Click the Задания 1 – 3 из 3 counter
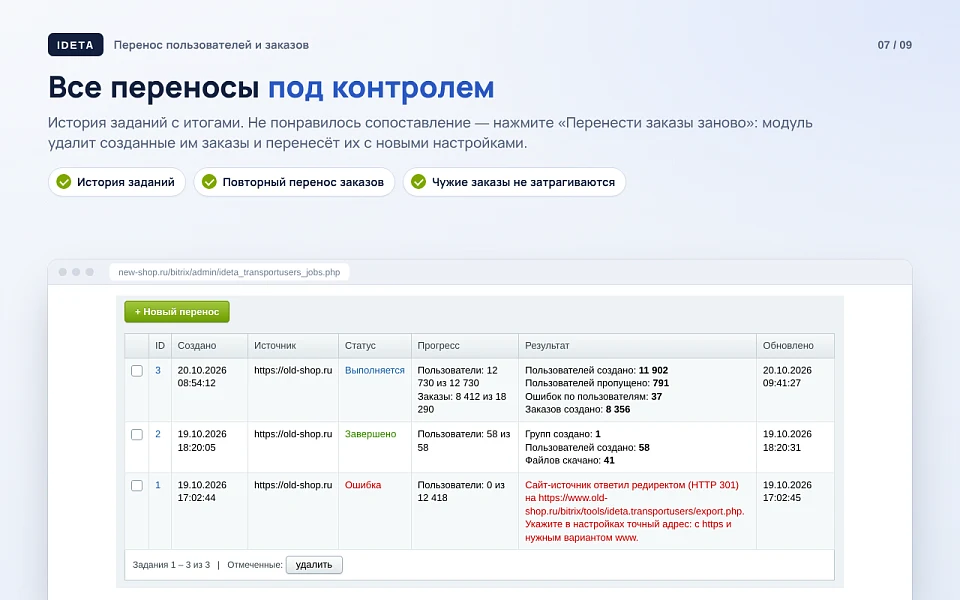This screenshot has width=960, height=600. pyautogui.click(x=171, y=564)
